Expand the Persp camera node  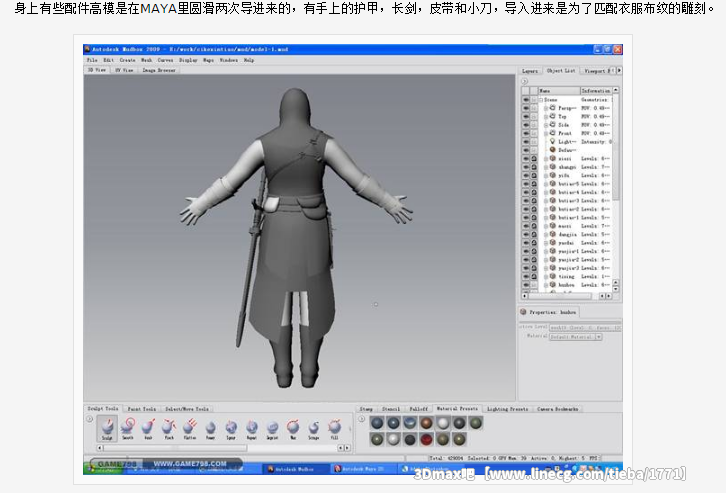tap(546, 108)
